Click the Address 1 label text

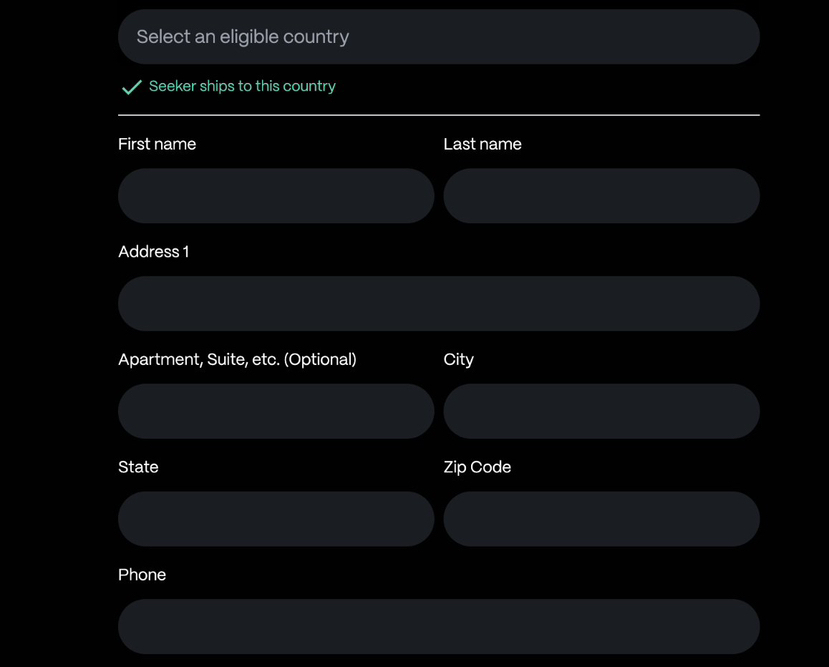click(x=153, y=252)
